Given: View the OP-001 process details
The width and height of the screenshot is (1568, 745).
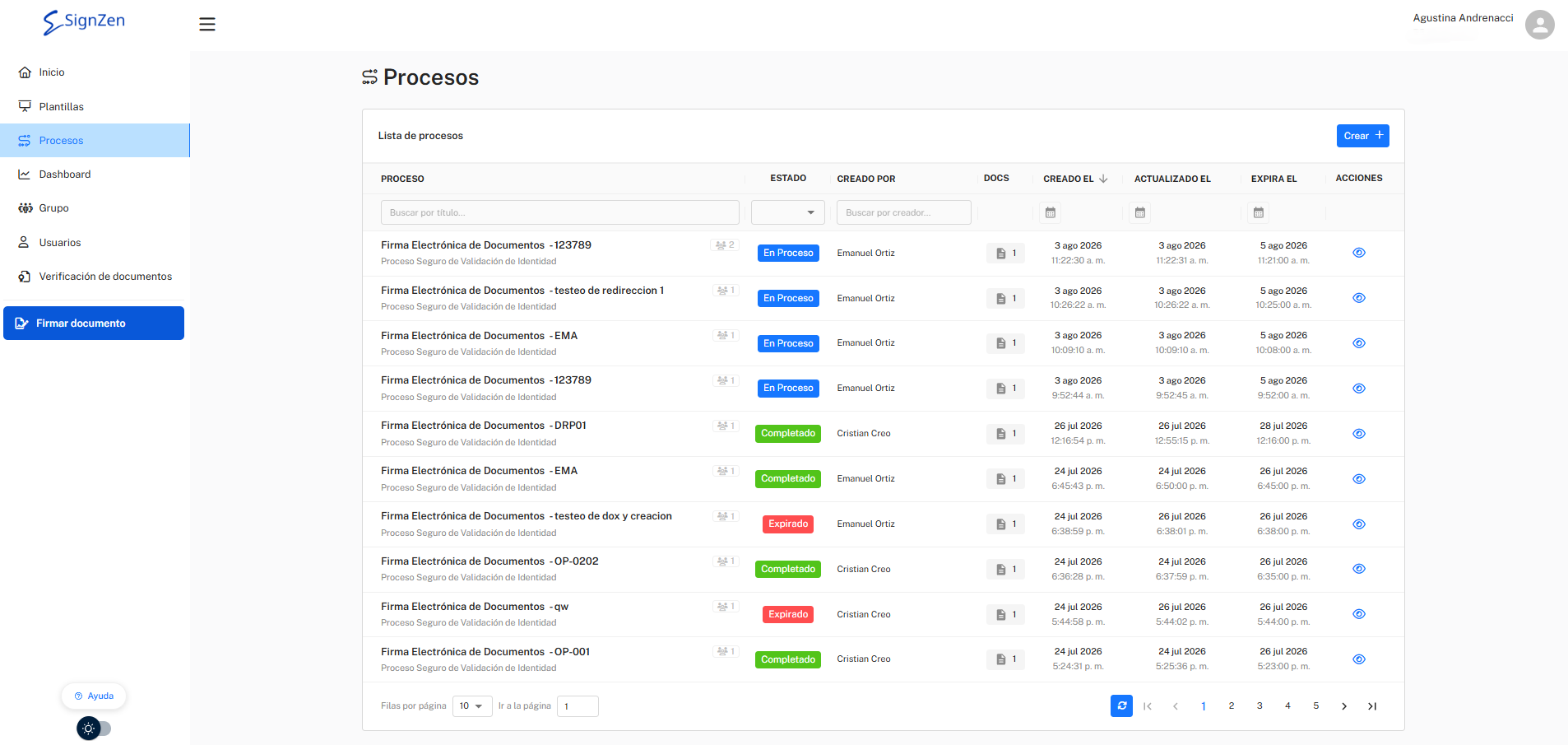Looking at the screenshot, I should click(x=1359, y=659).
